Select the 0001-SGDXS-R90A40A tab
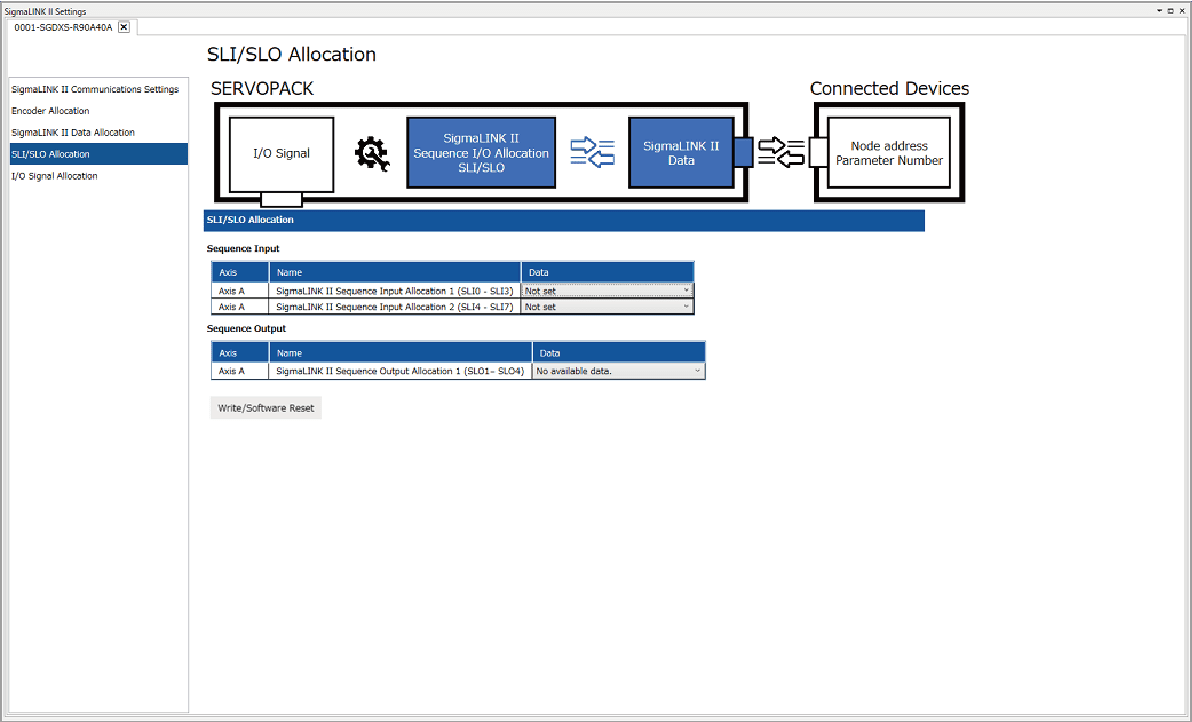 coord(63,27)
